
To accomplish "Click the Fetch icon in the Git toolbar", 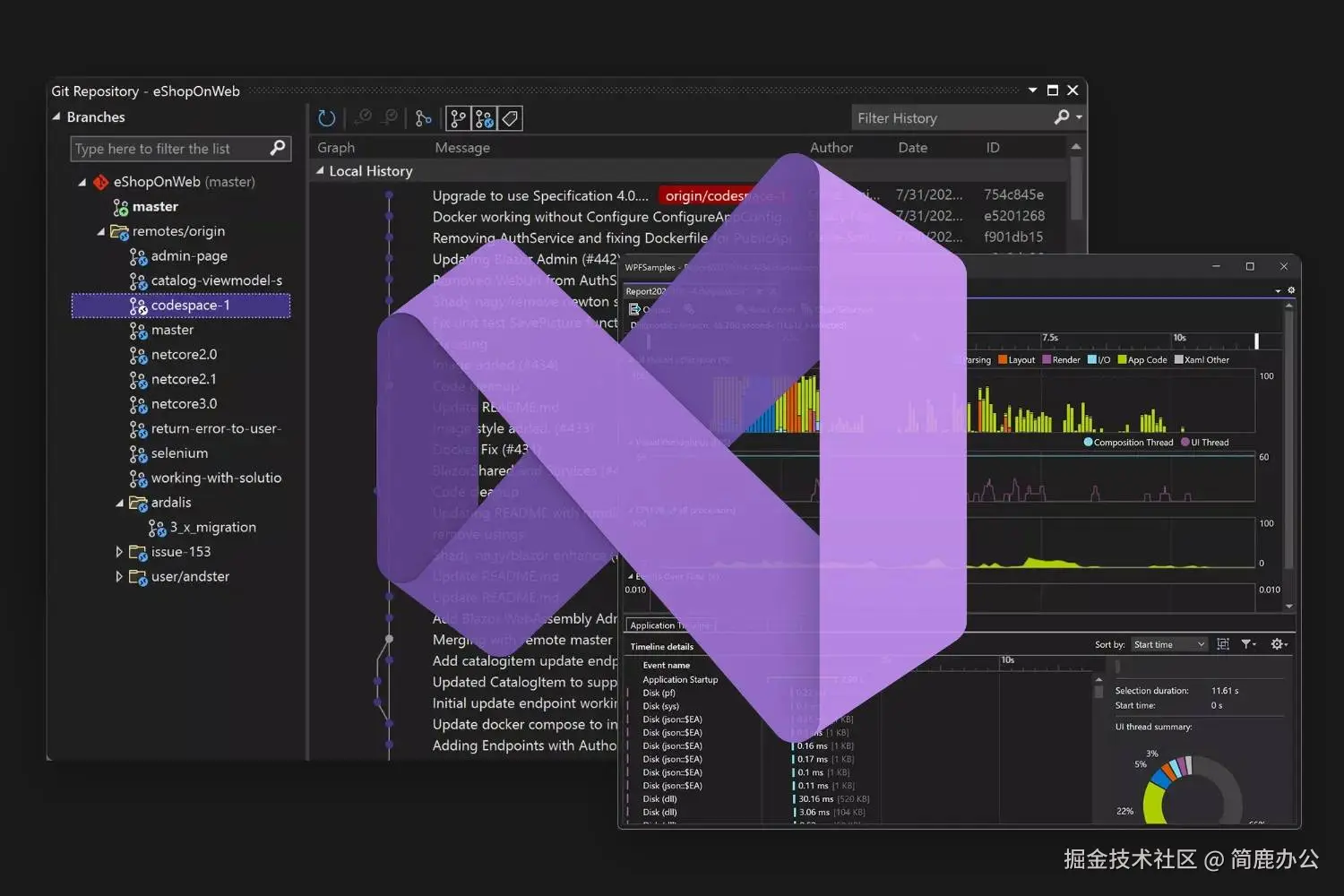I will 363,117.
